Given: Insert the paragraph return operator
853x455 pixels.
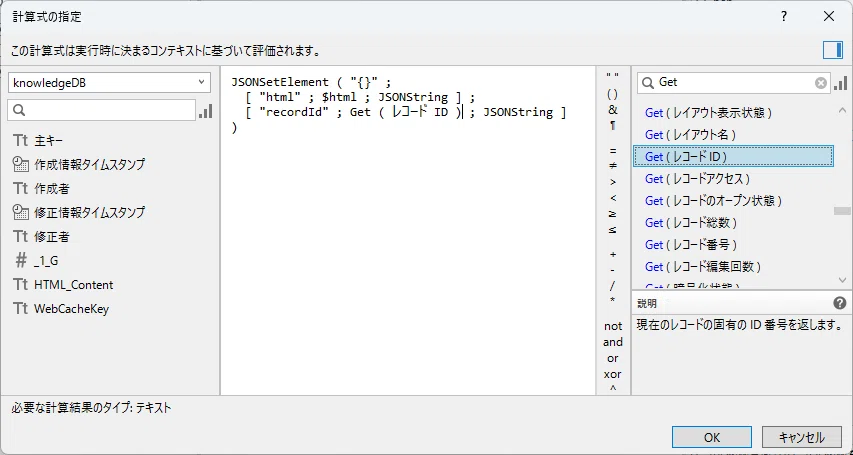Looking at the screenshot, I should coord(613,126).
